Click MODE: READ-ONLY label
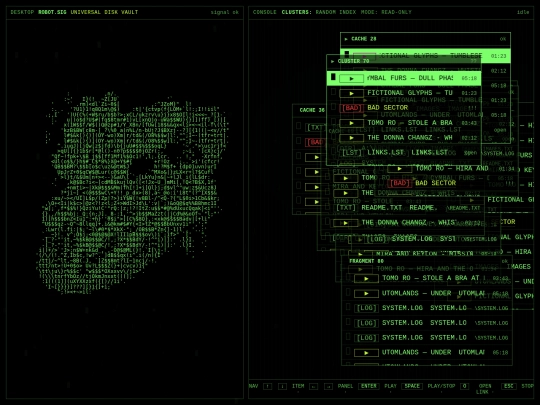The image size is (540, 405). [x=386, y=12]
